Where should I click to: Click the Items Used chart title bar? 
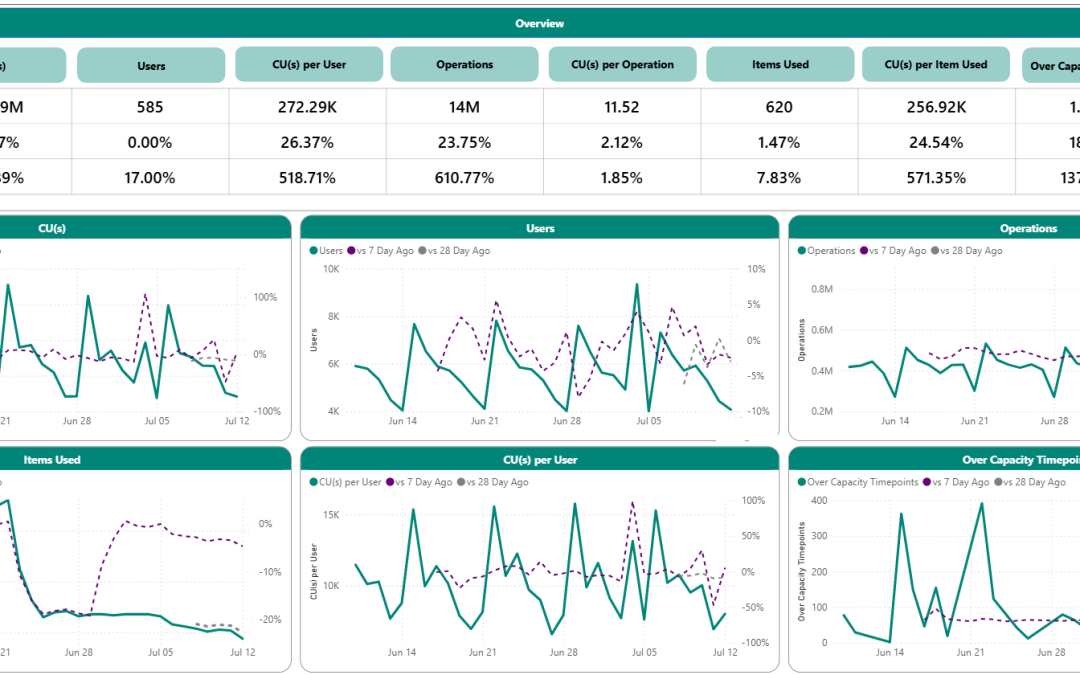(x=145, y=459)
